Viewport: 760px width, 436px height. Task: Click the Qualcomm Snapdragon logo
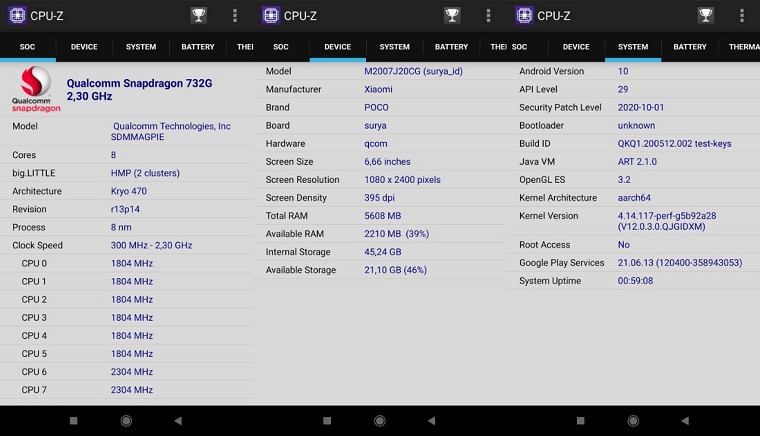coord(36,89)
